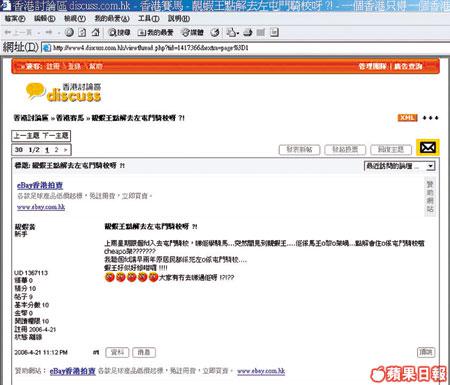Open the Media (媒體) toolbar button
This screenshot has height=385, width=450.
click(x=192, y=32)
